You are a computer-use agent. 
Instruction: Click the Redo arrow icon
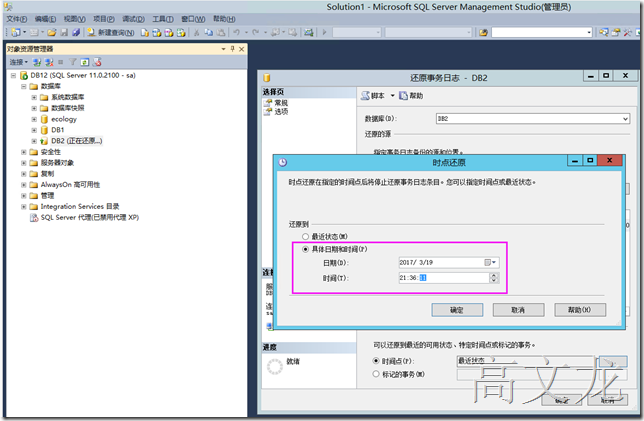[x=255, y=32]
